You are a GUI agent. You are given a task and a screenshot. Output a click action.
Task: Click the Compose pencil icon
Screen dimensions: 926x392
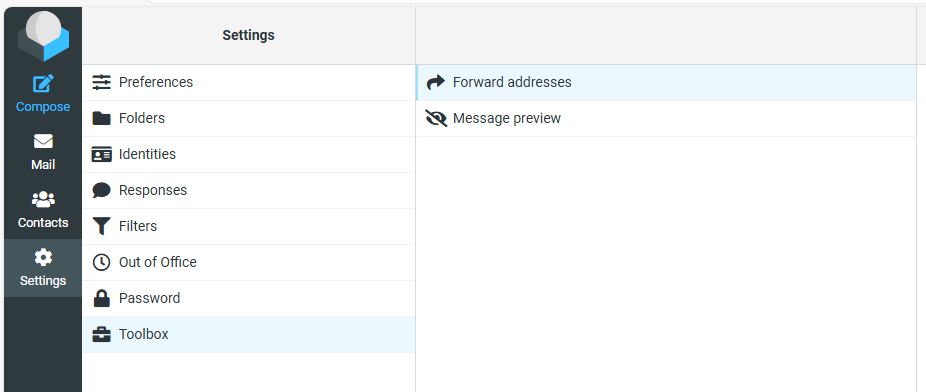tap(43, 84)
